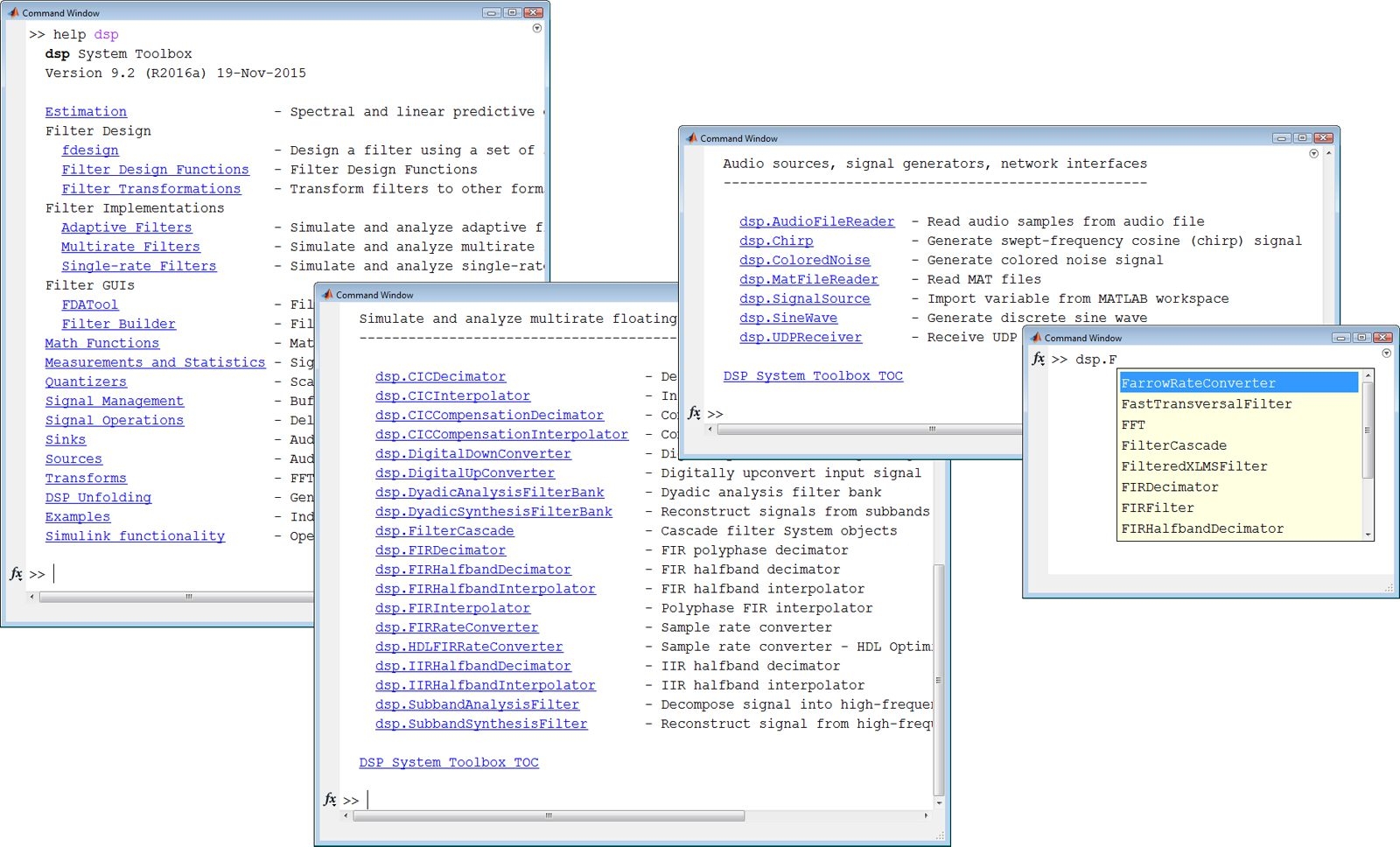This screenshot has height=847, width=1400.
Task: Click MATLAB logo in the dsp.F window title bar
Action: [1036, 338]
